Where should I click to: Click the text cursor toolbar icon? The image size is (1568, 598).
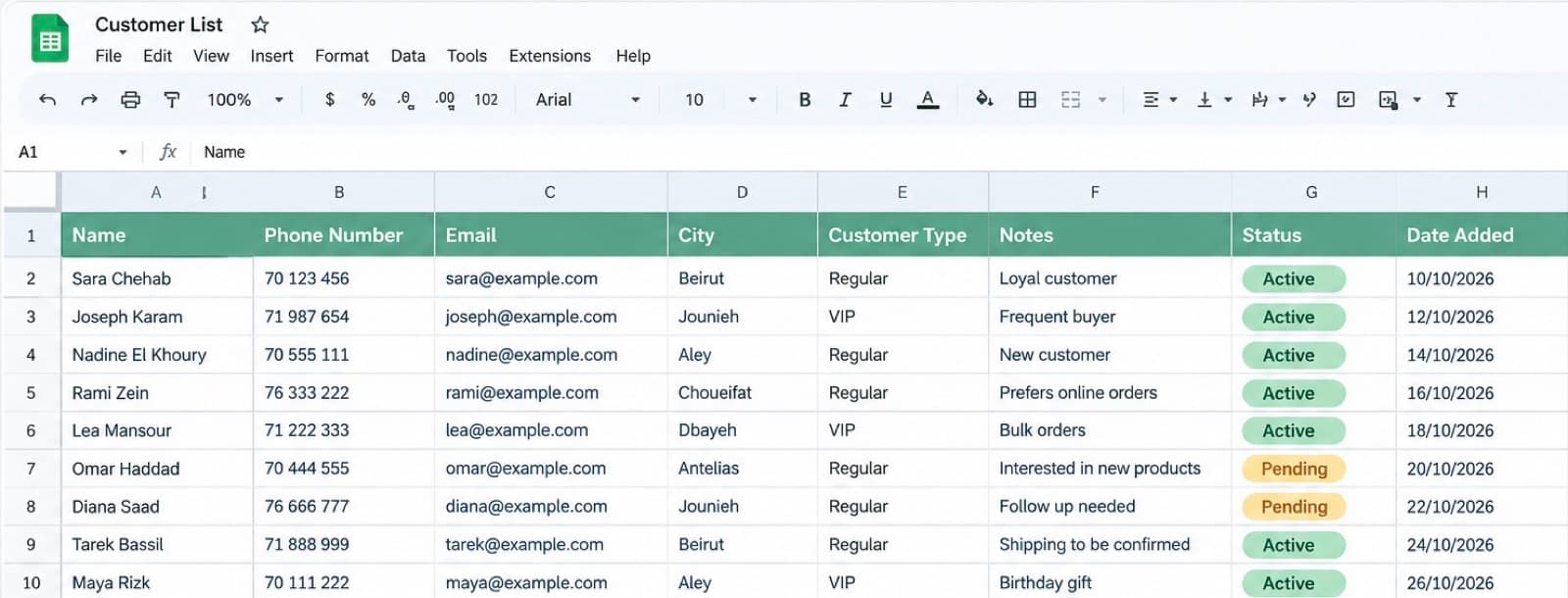click(1451, 99)
